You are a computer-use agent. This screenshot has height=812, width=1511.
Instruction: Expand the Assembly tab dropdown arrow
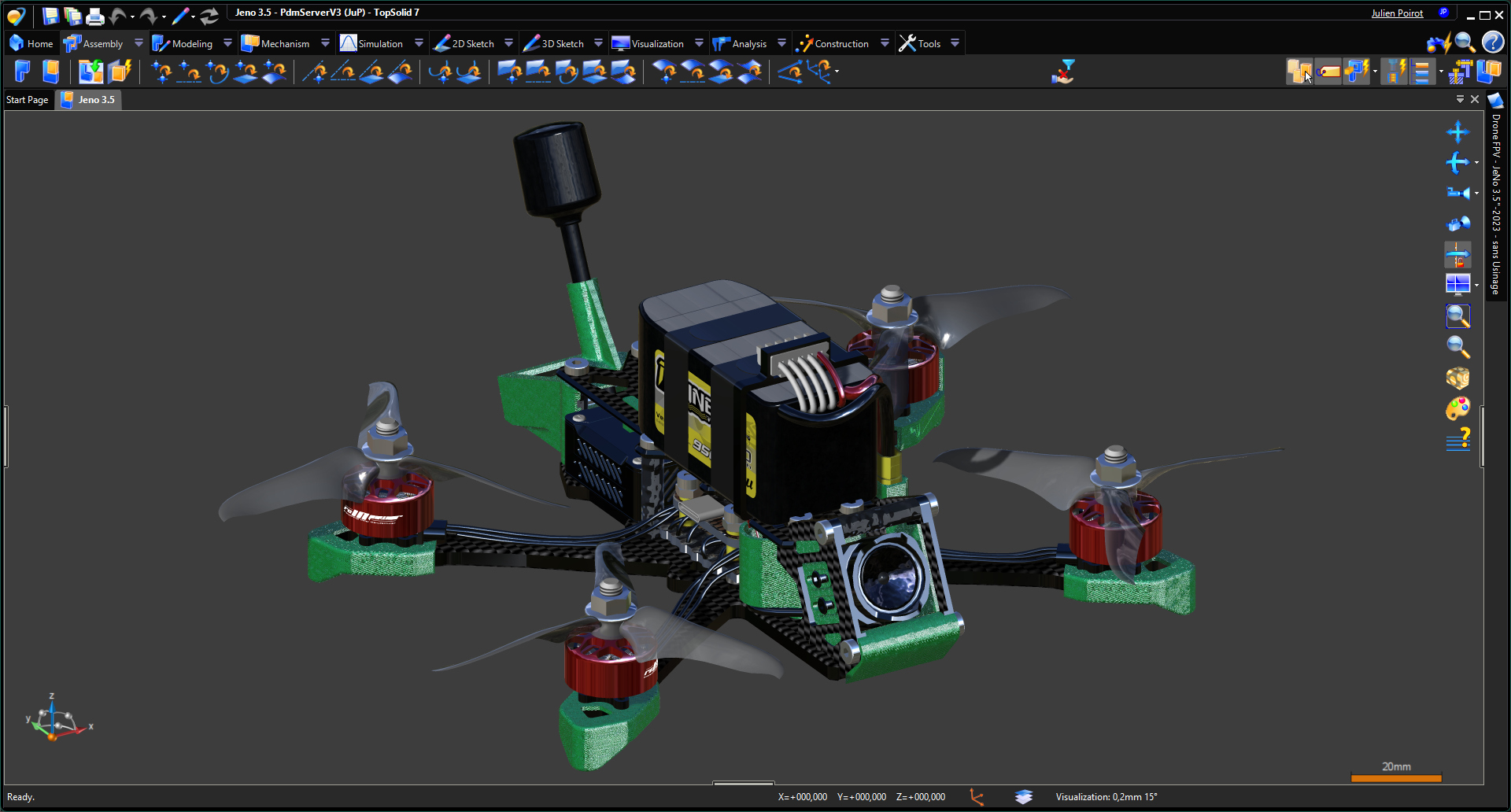tap(139, 43)
